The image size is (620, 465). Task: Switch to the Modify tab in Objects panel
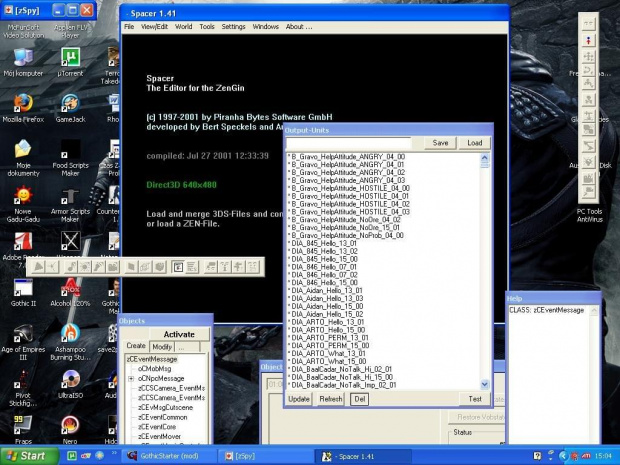tap(162, 347)
